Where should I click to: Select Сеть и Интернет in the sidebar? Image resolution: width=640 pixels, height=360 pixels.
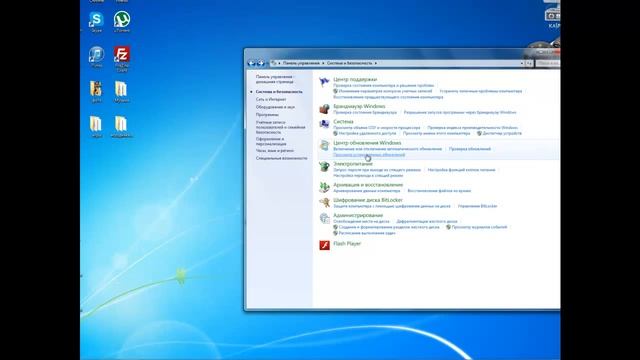tap(271, 99)
